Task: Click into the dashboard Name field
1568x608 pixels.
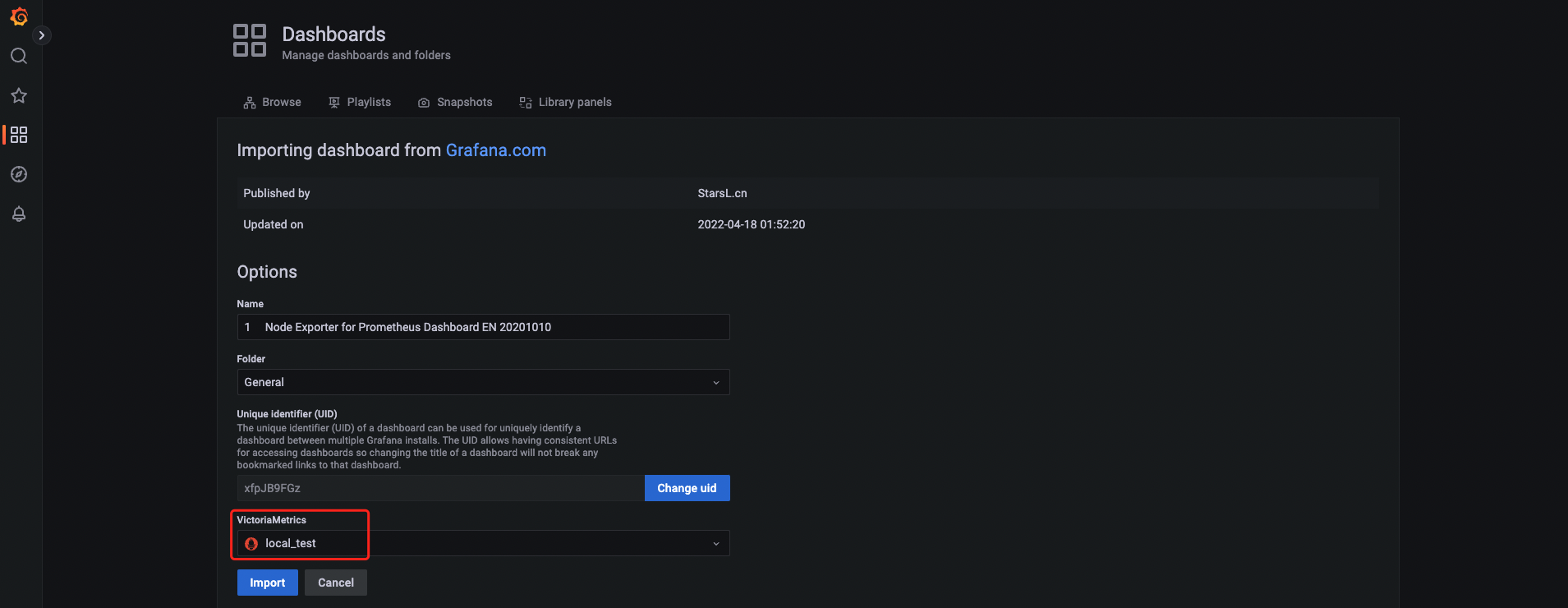Action: coord(483,327)
